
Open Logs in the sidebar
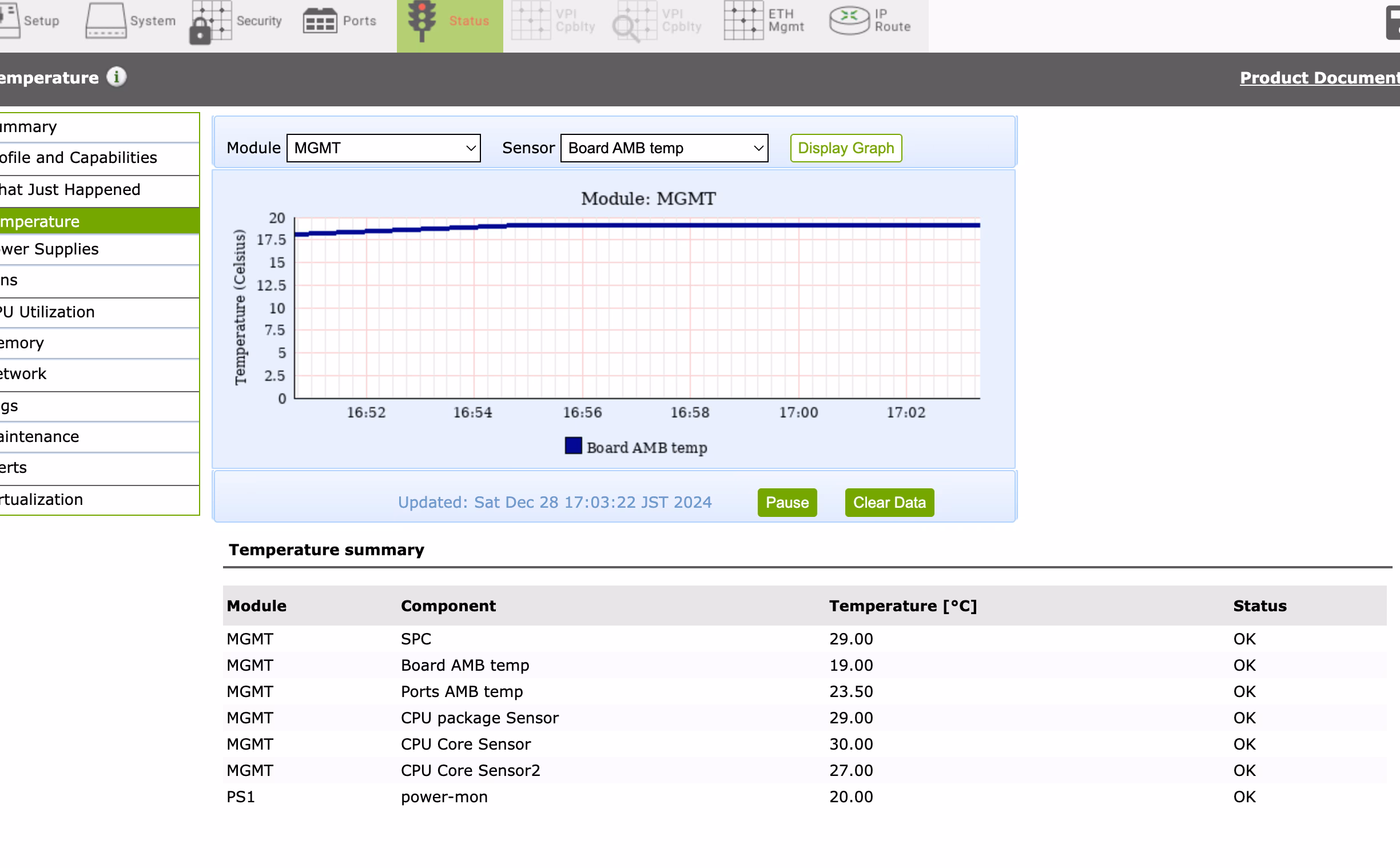tap(100, 407)
